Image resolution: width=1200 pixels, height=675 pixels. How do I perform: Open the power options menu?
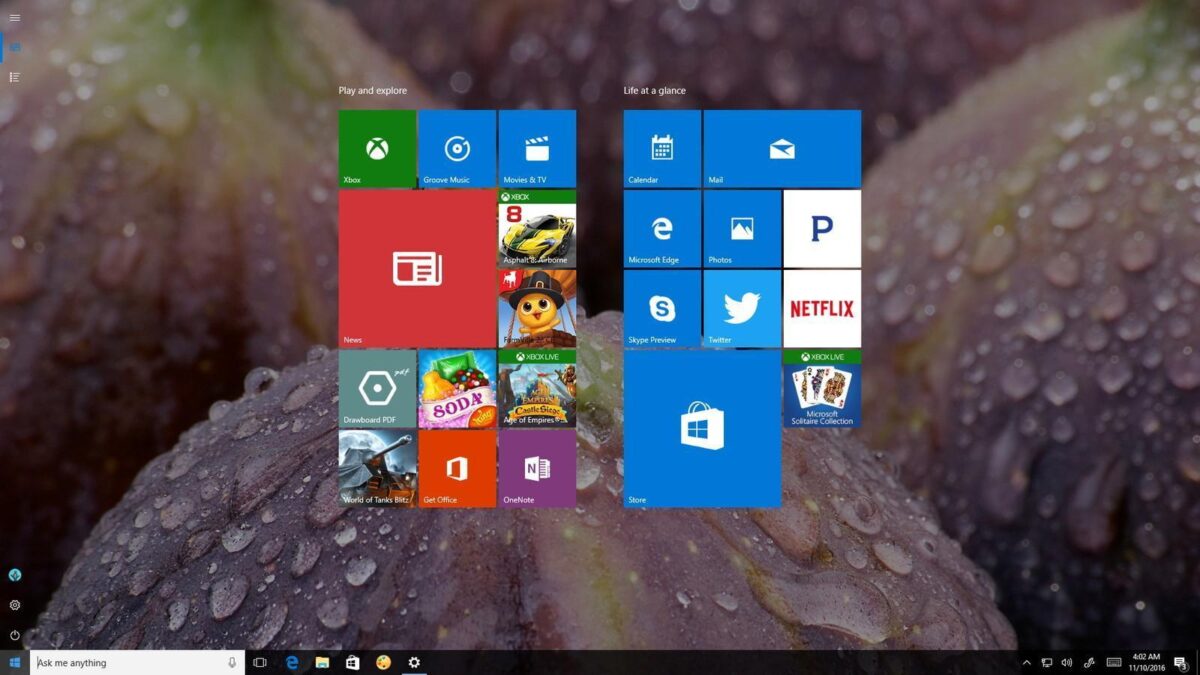[x=14, y=633]
